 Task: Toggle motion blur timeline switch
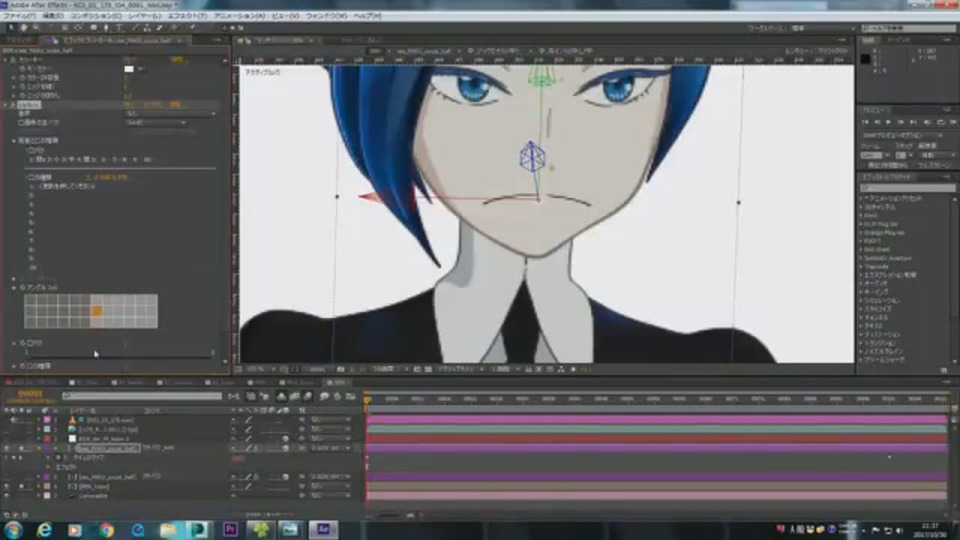307,397
